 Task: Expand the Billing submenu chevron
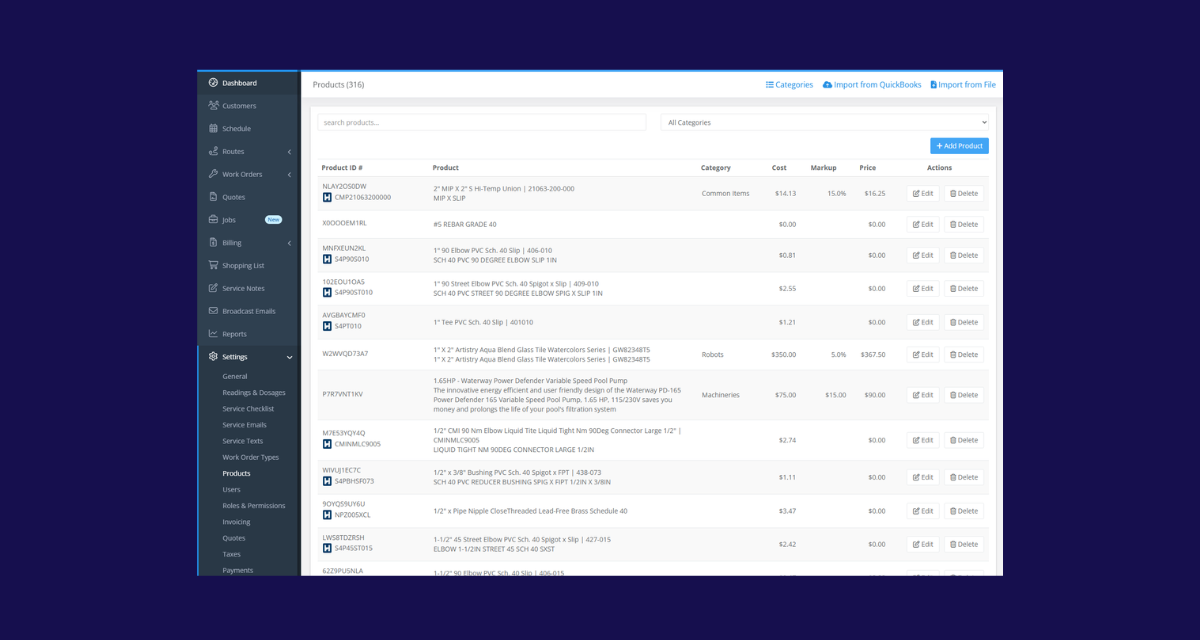(x=289, y=243)
